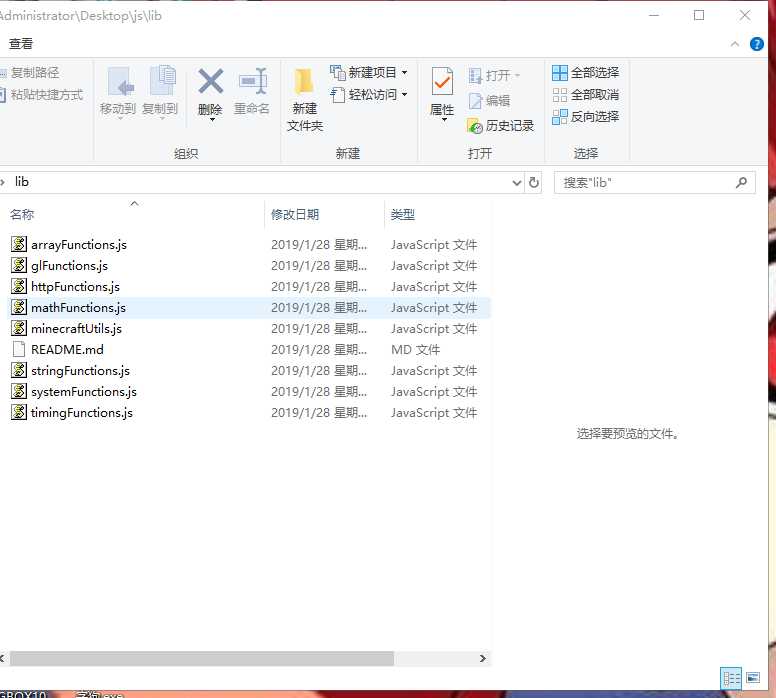Expand the Delete (删除) dropdown arrow

[212, 119]
